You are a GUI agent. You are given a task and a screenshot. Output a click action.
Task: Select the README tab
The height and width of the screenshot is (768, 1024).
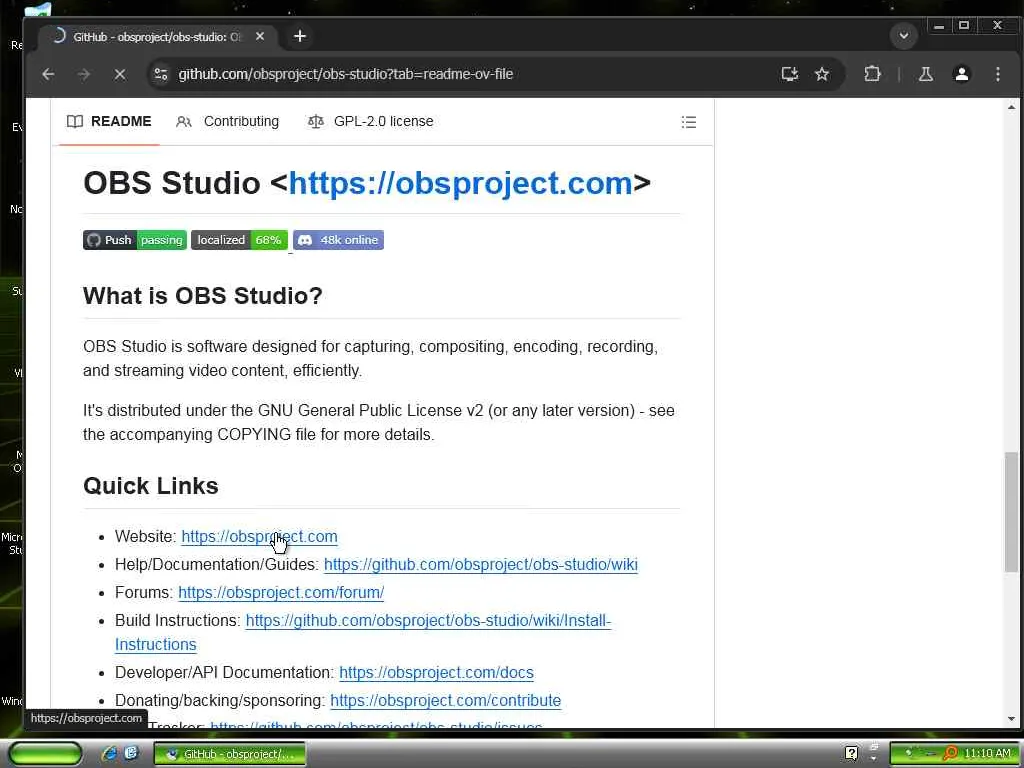pos(109,121)
